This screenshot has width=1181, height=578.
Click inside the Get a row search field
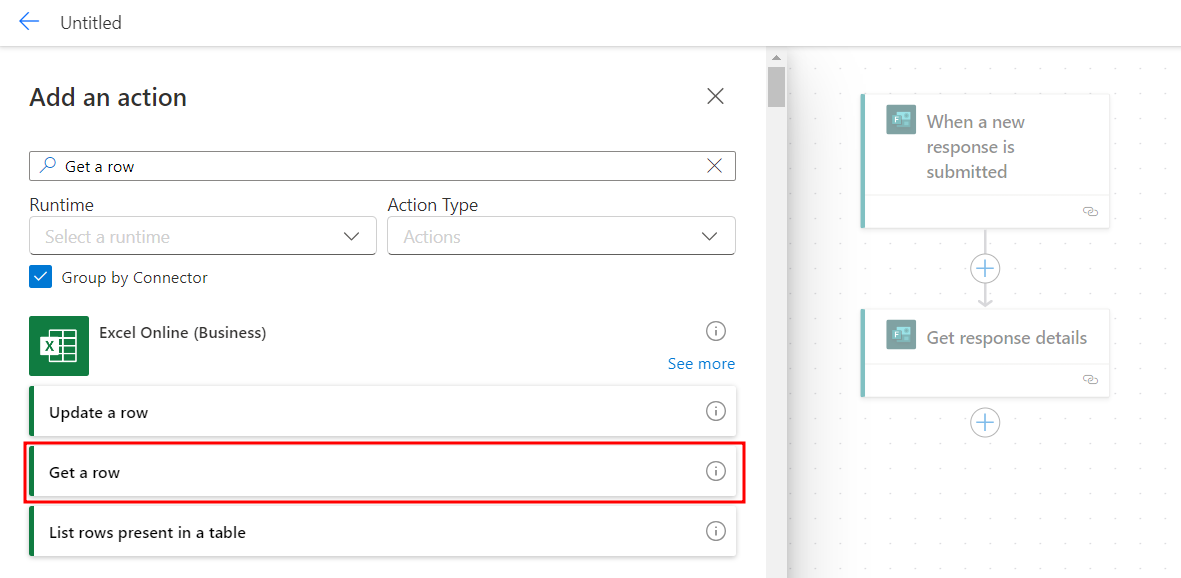tap(382, 166)
